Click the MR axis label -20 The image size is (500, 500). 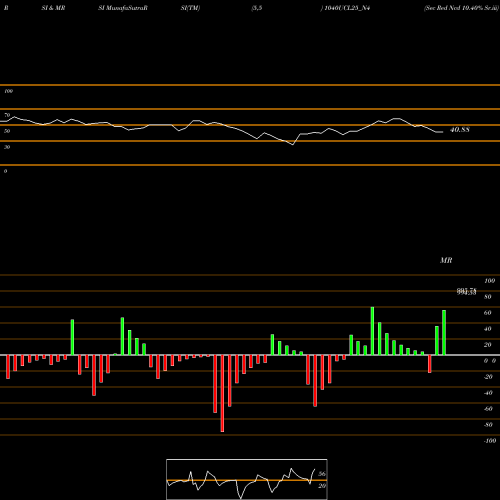click(x=488, y=377)
